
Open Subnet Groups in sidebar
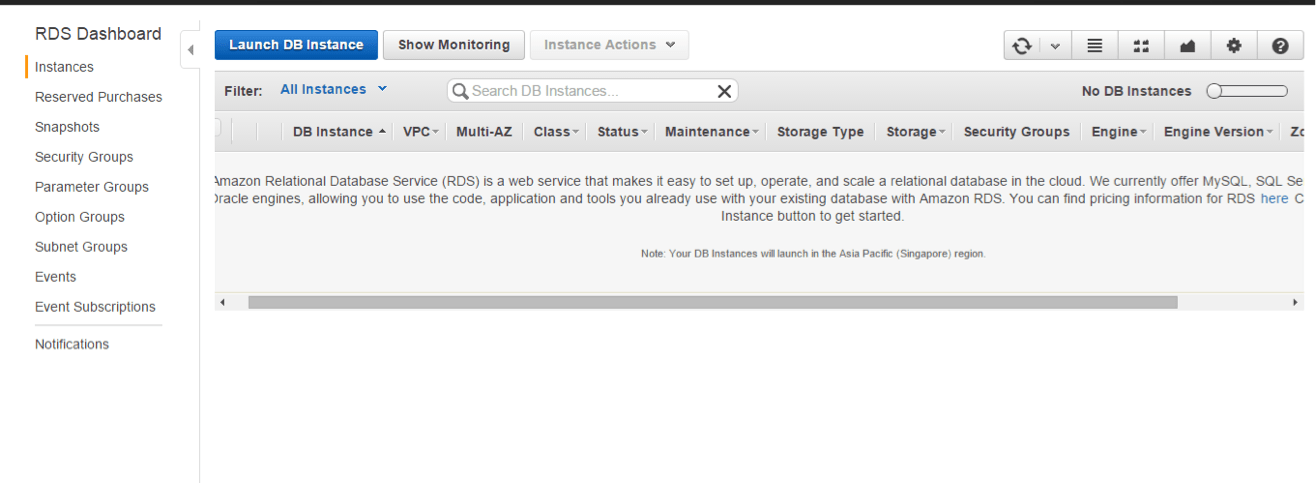[x=81, y=247]
